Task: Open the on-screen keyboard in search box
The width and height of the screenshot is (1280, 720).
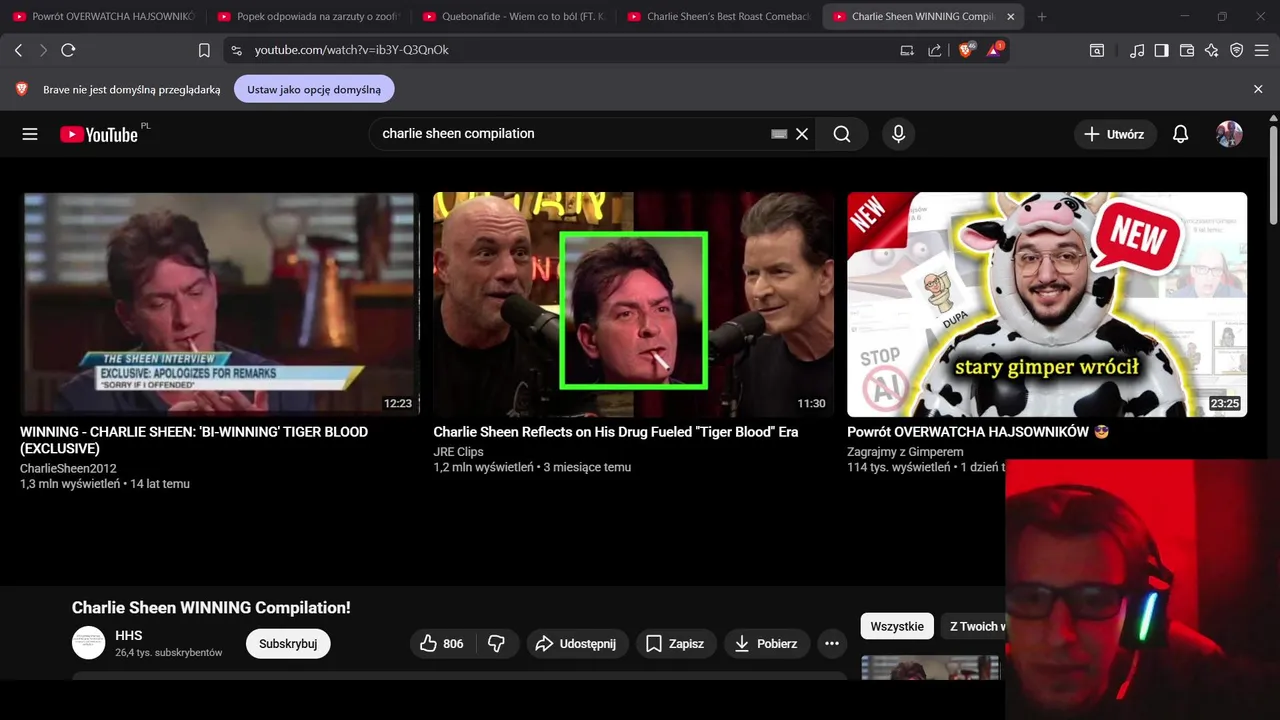Action: (779, 134)
